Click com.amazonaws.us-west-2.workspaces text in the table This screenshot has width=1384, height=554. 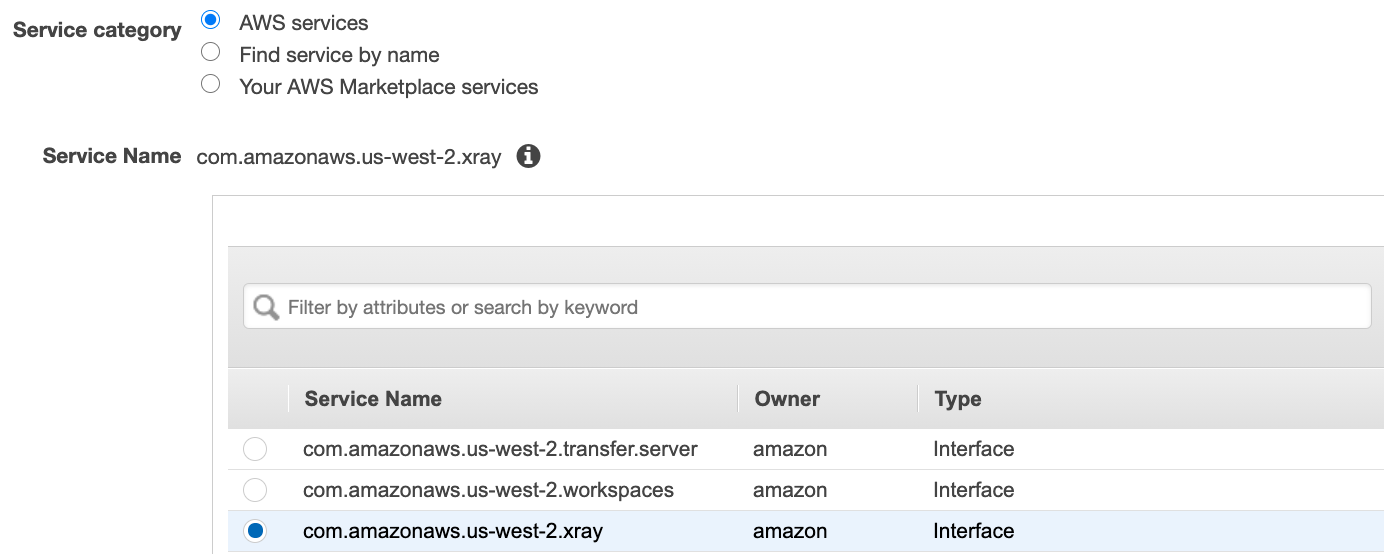[488, 490]
